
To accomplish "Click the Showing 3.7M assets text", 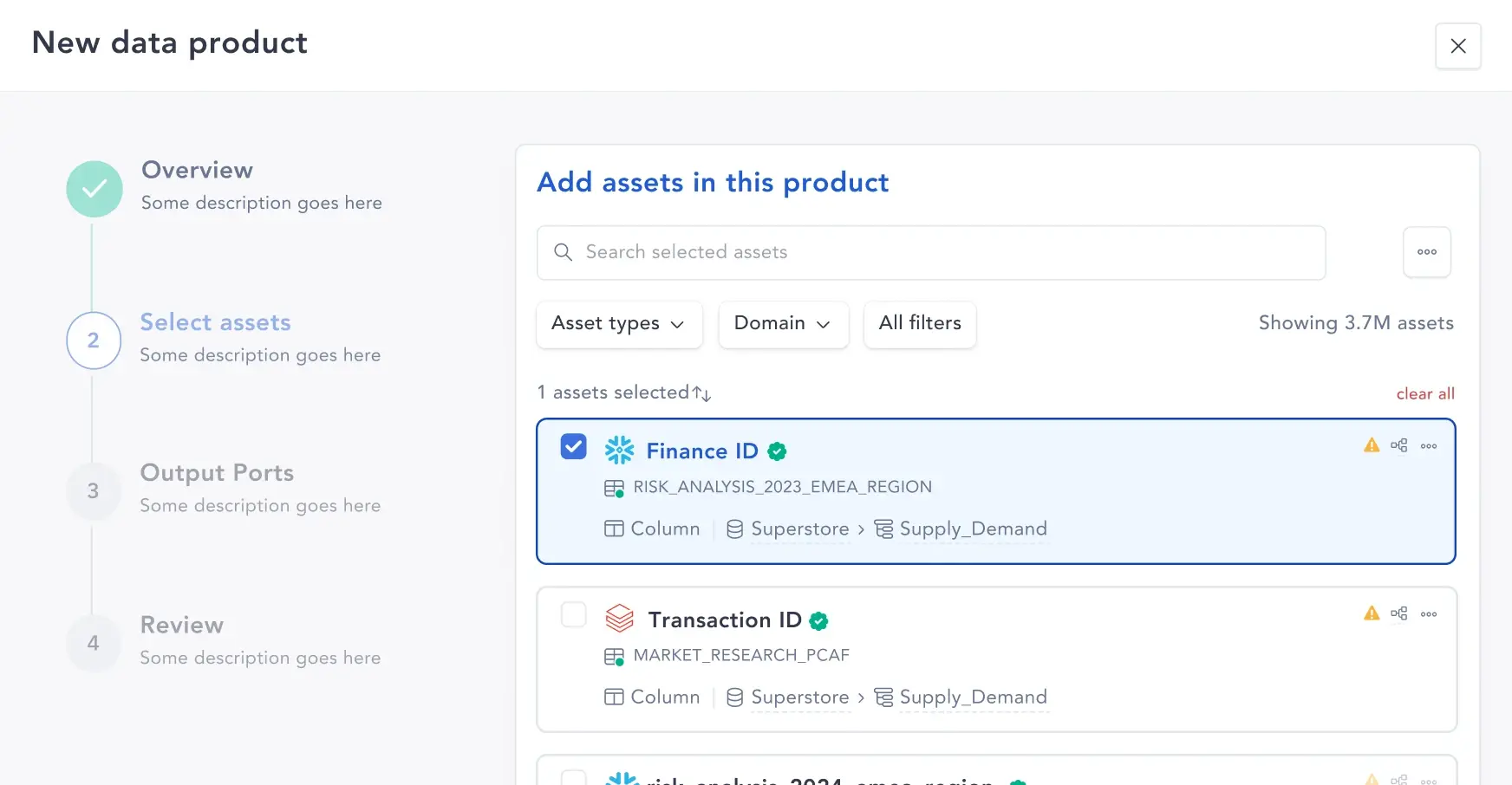I will click(x=1356, y=323).
